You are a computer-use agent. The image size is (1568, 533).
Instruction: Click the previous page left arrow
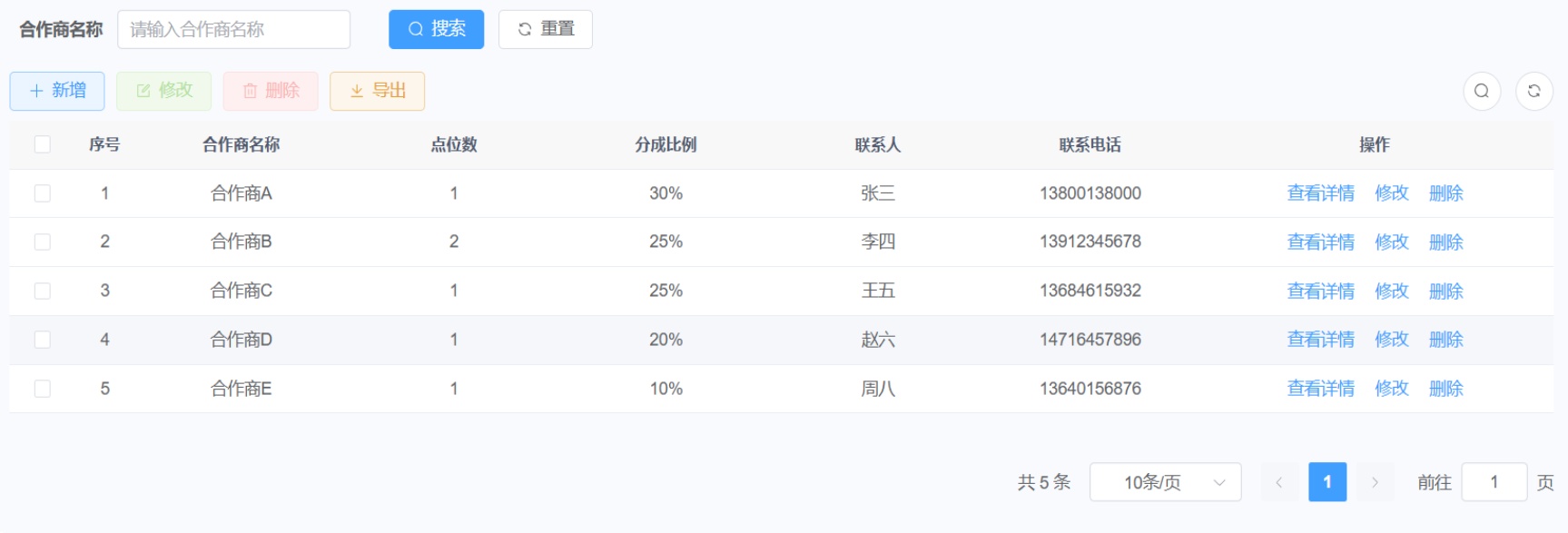click(1278, 482)
